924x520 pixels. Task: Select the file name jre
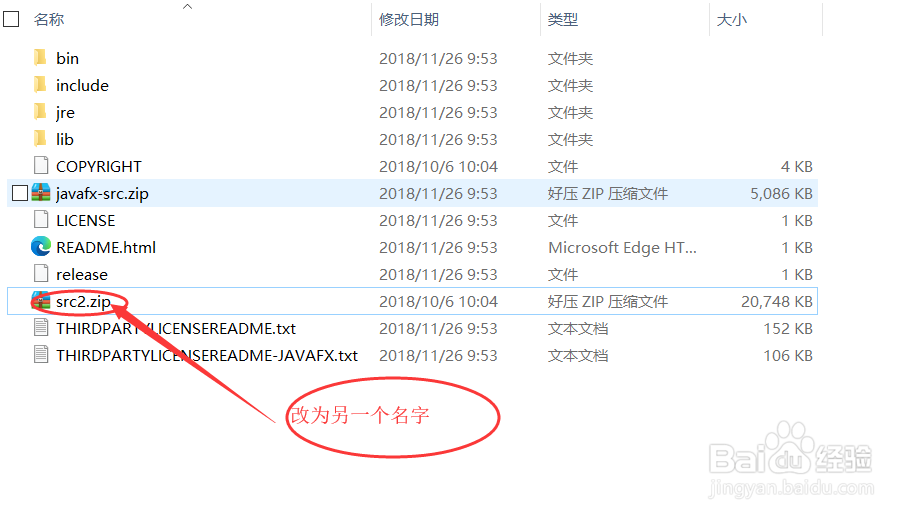tap(65, 113)
